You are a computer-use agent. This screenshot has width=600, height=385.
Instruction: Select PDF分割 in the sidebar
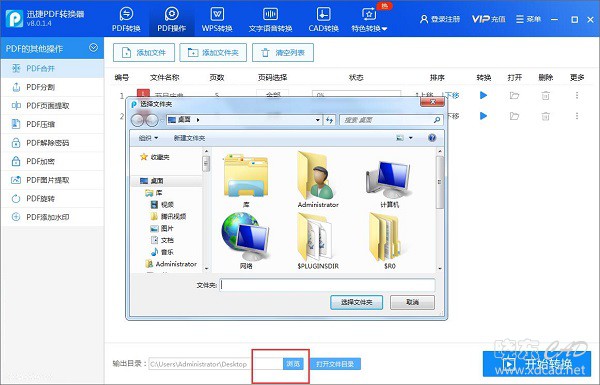(52, 87)
